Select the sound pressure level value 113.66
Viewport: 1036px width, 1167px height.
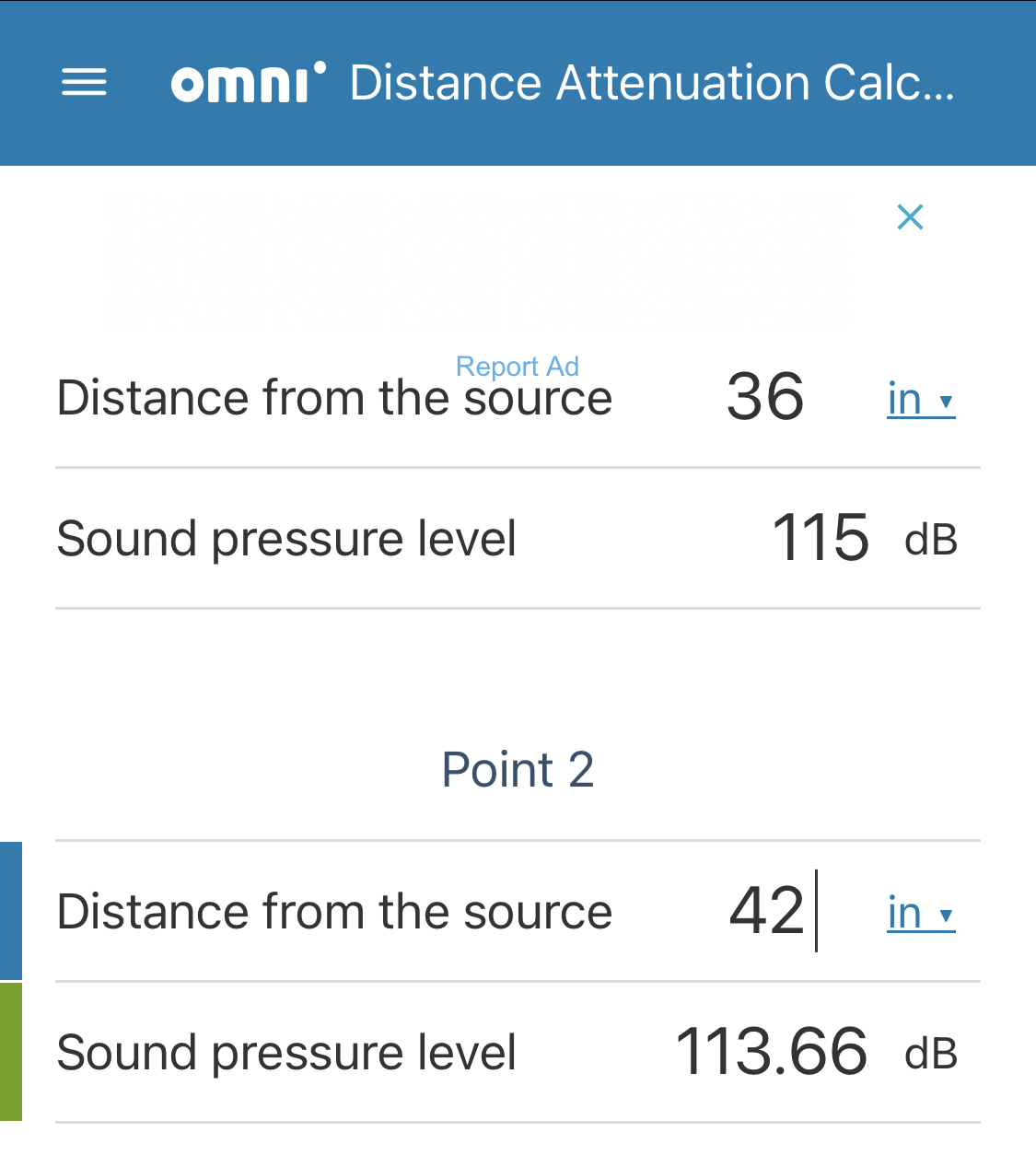772,1052
